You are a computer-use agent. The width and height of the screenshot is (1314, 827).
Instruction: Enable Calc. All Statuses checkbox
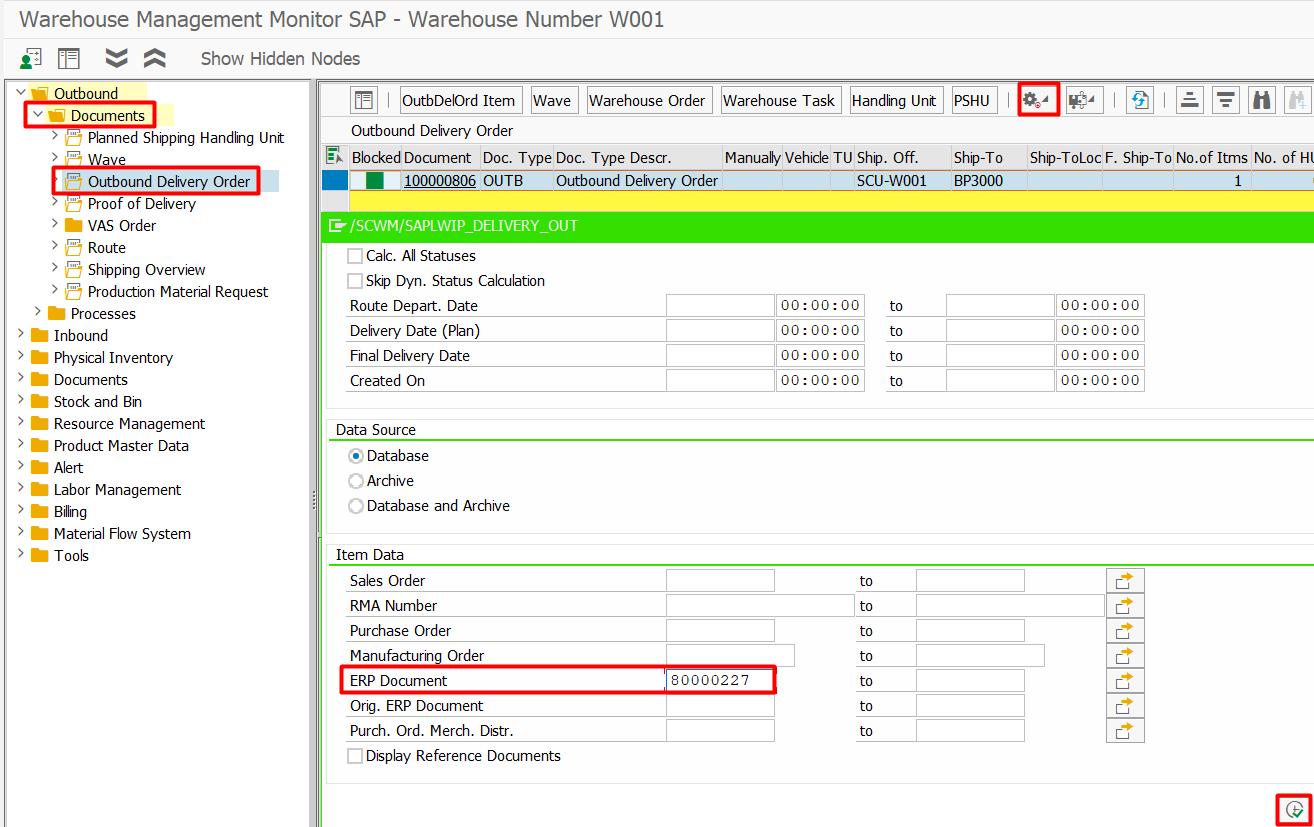pyautogui.click(x=355, y=256)
